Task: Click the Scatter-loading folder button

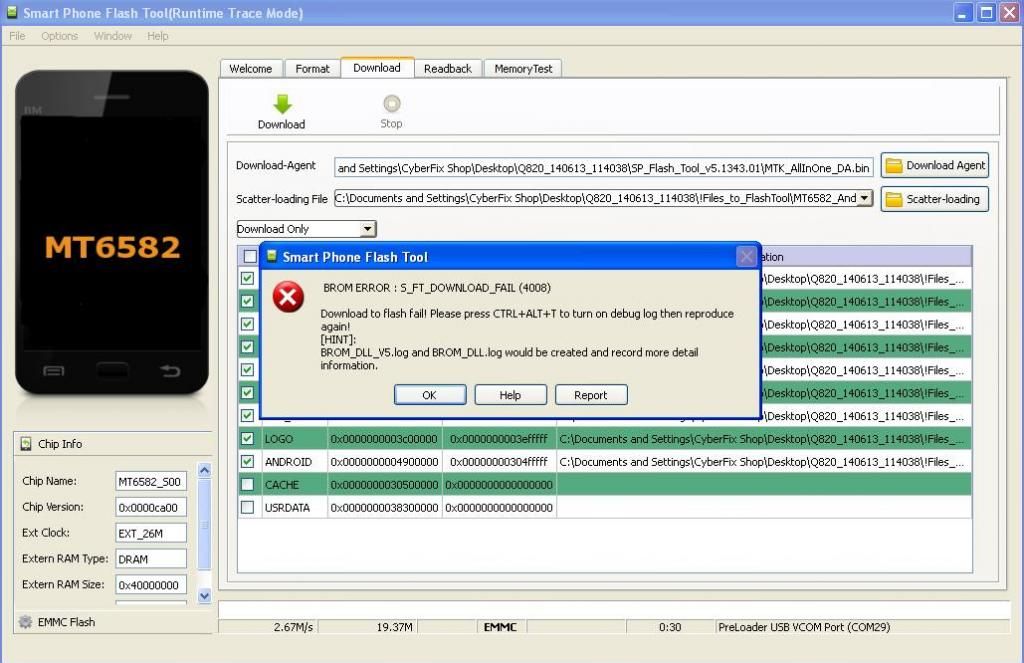Action: (x=935, y=199)
